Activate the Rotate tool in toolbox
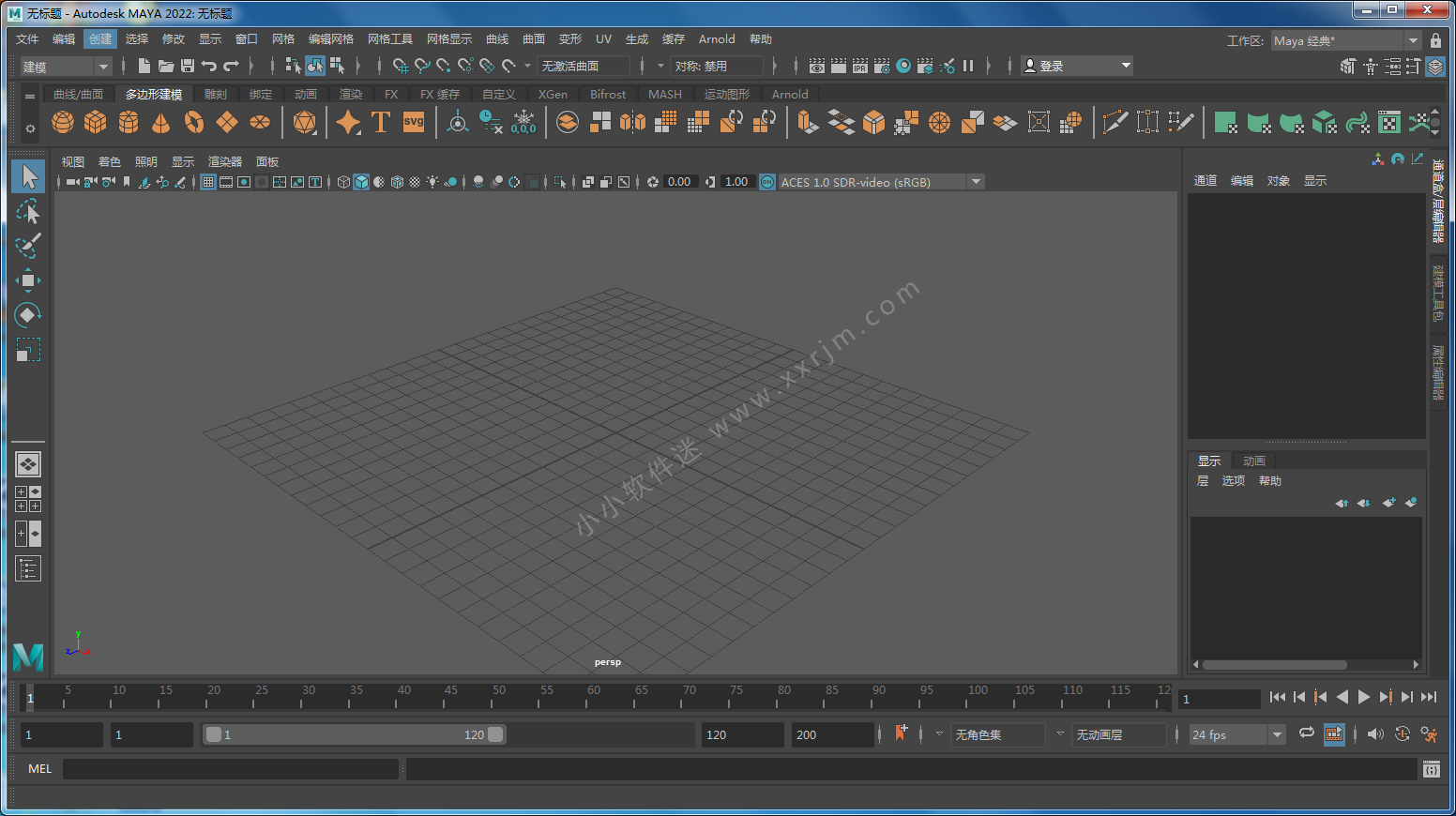Image resolution: width=1456 pixels, height=816 pixels. [28, 315]
